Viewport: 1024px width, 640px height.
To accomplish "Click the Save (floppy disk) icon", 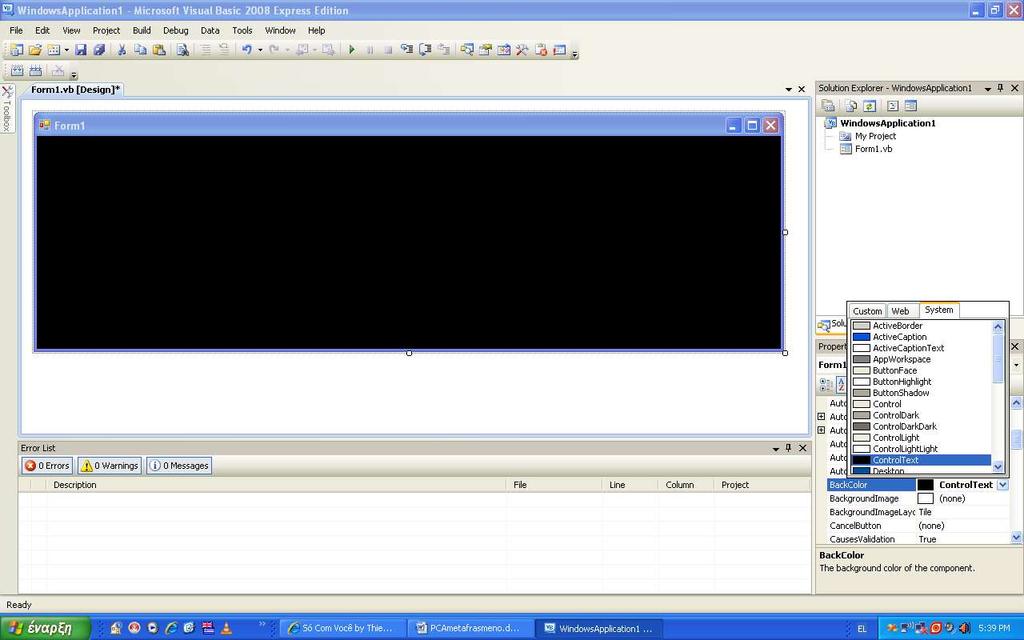I will [80, 50].
